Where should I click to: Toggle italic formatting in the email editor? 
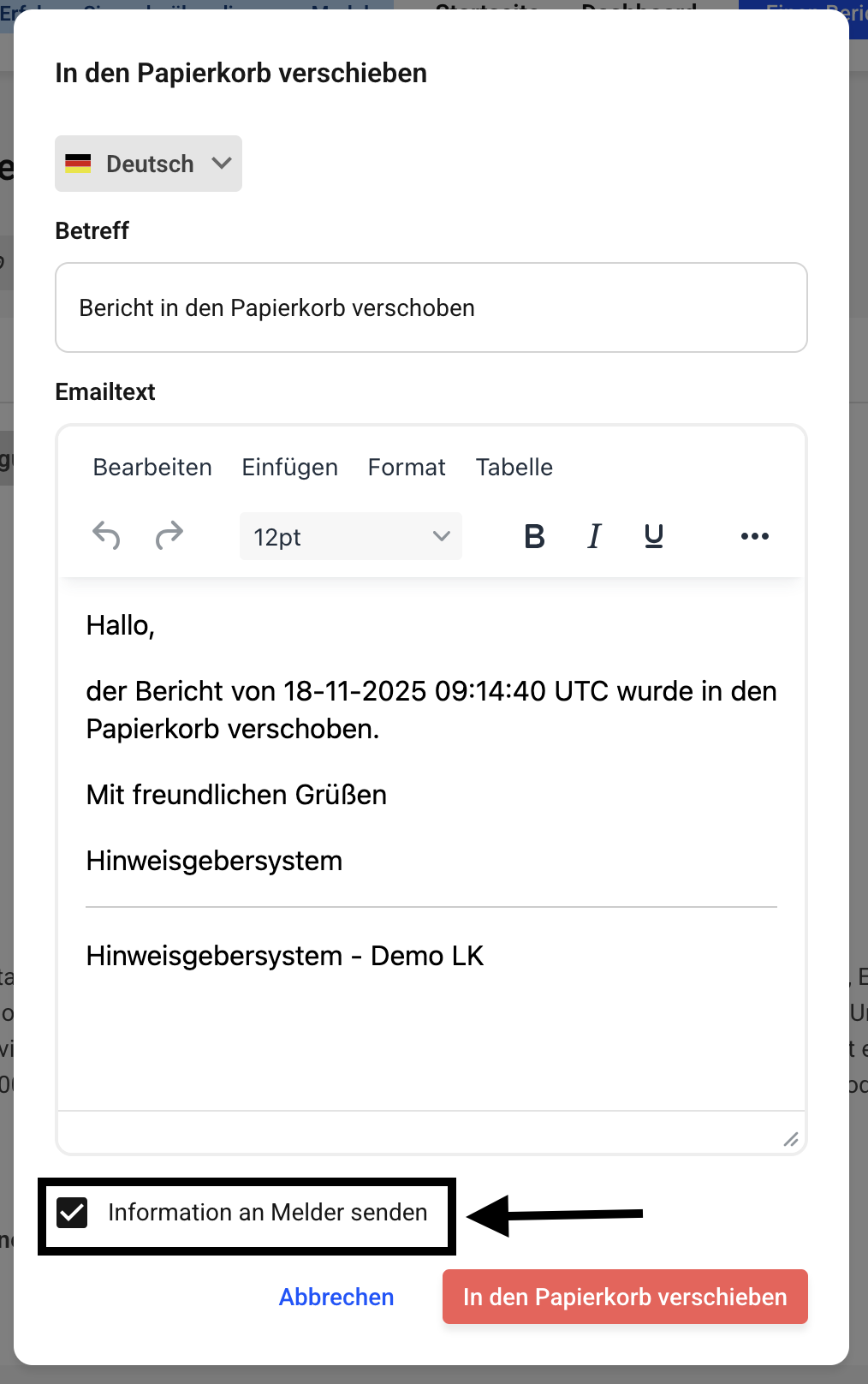point(594,536)
